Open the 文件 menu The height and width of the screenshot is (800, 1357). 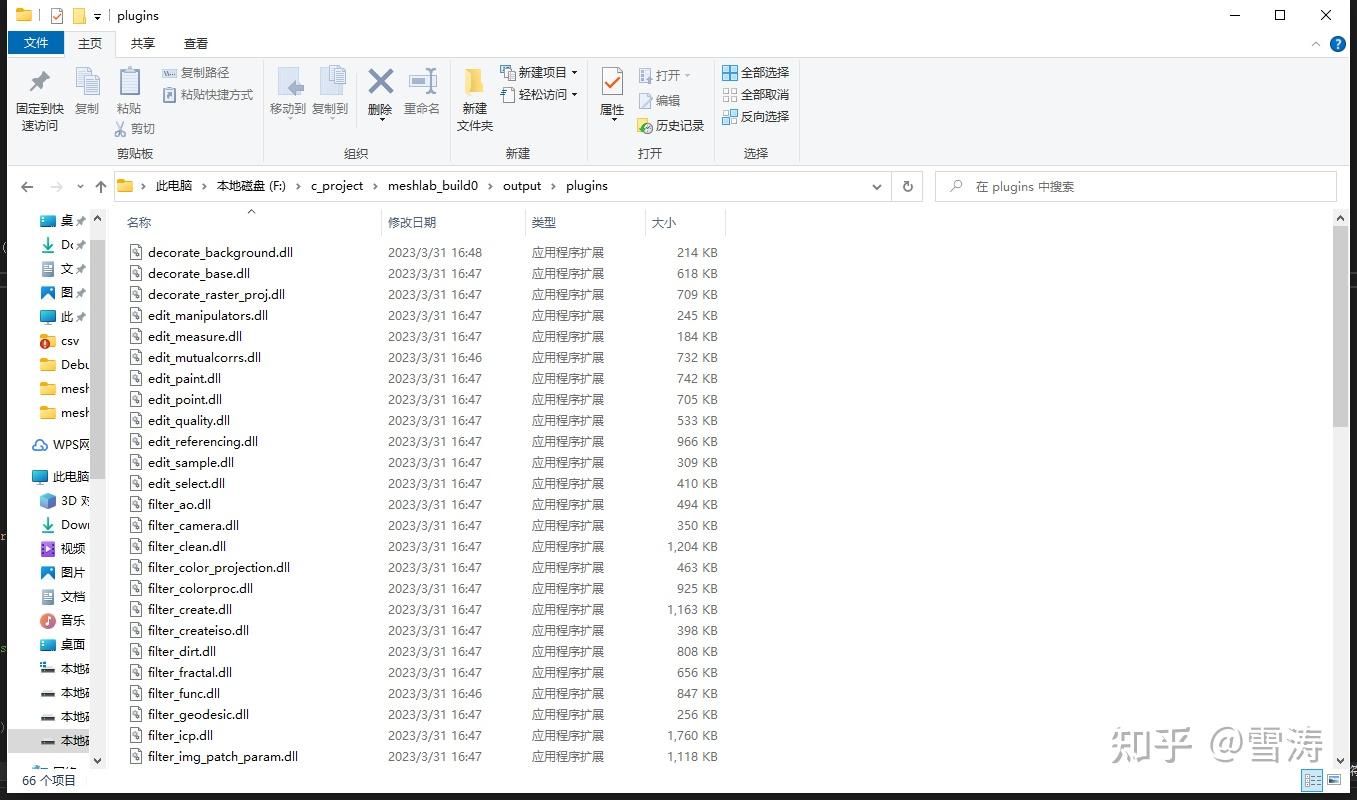35,43
